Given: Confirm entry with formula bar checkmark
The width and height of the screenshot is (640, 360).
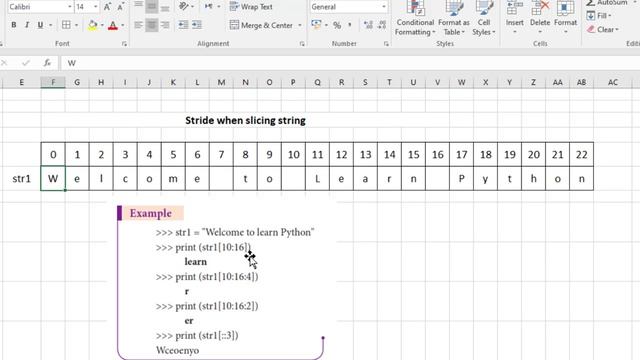Looking at the screenshot, I should pos(26,63).
